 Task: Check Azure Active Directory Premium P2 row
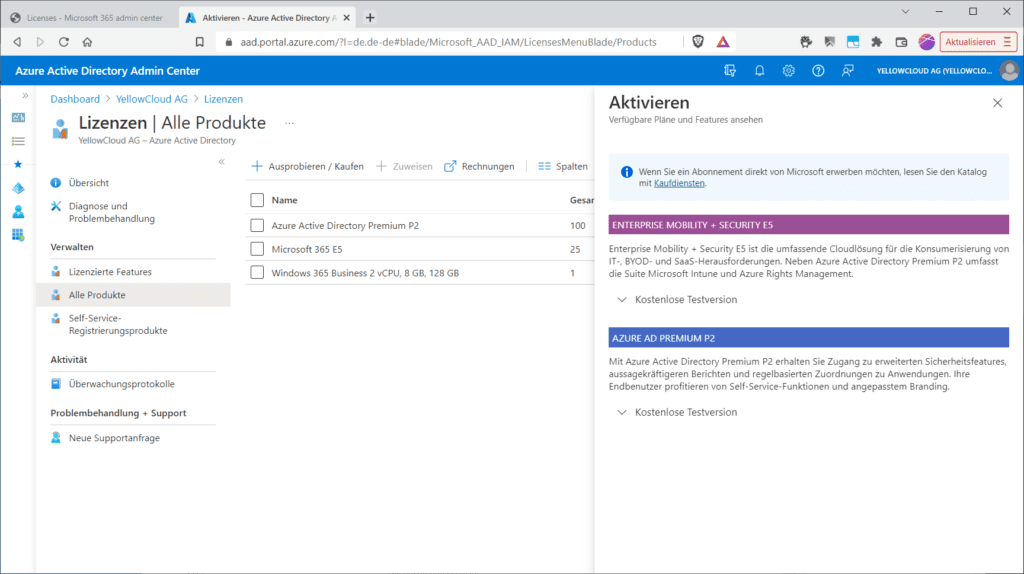257,225
